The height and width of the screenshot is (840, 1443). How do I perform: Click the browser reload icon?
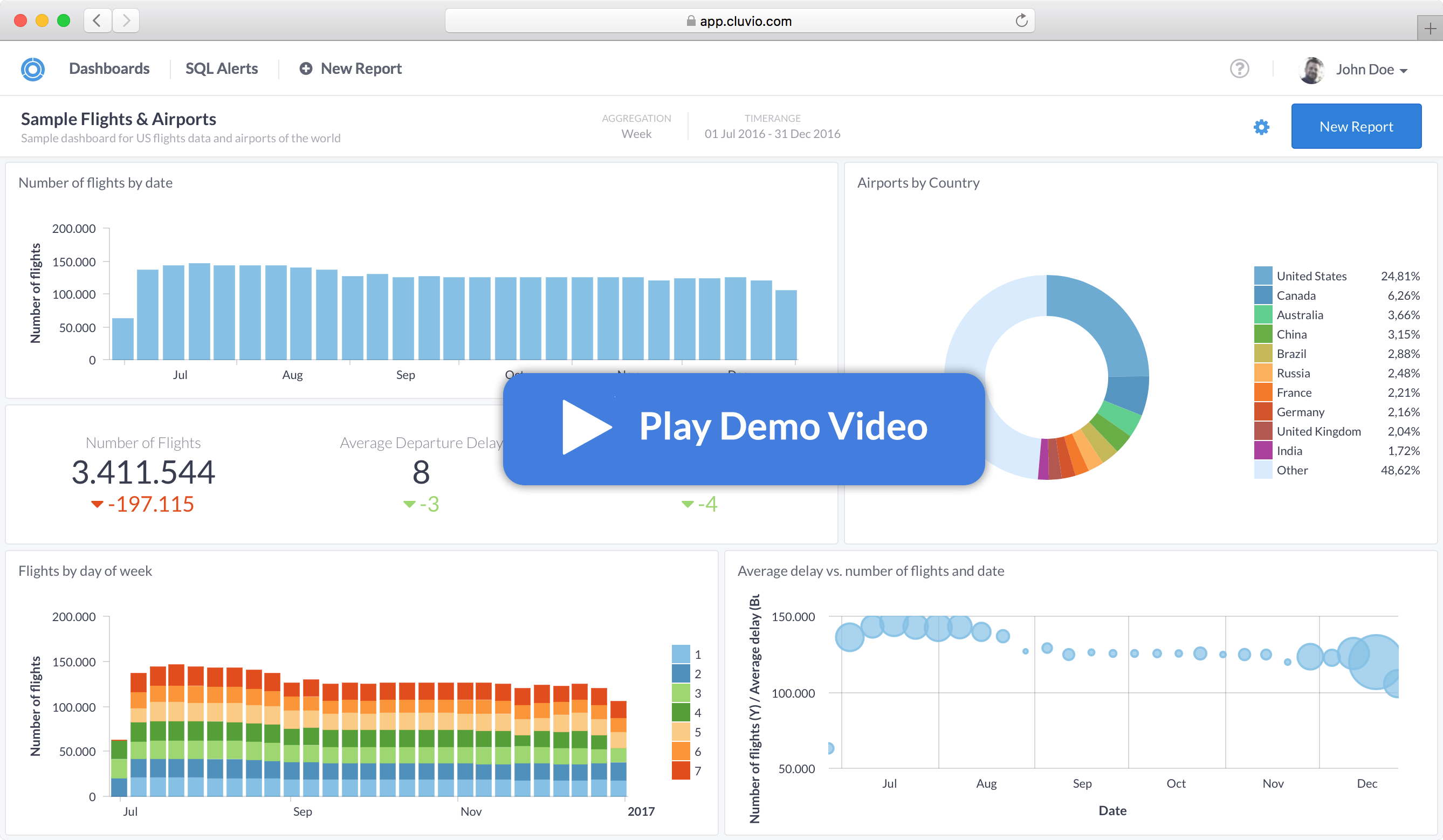point(1021,21)
